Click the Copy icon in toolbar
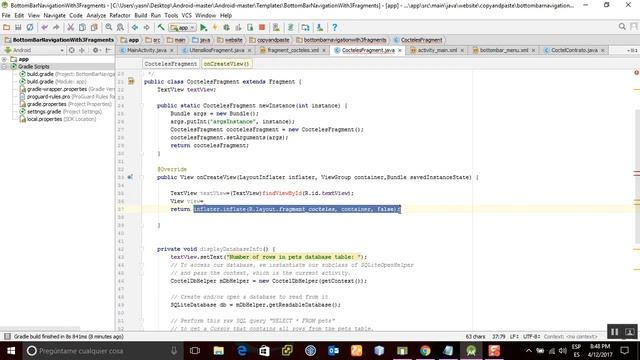Screen dimensions: 640x360 click(82, 27)
